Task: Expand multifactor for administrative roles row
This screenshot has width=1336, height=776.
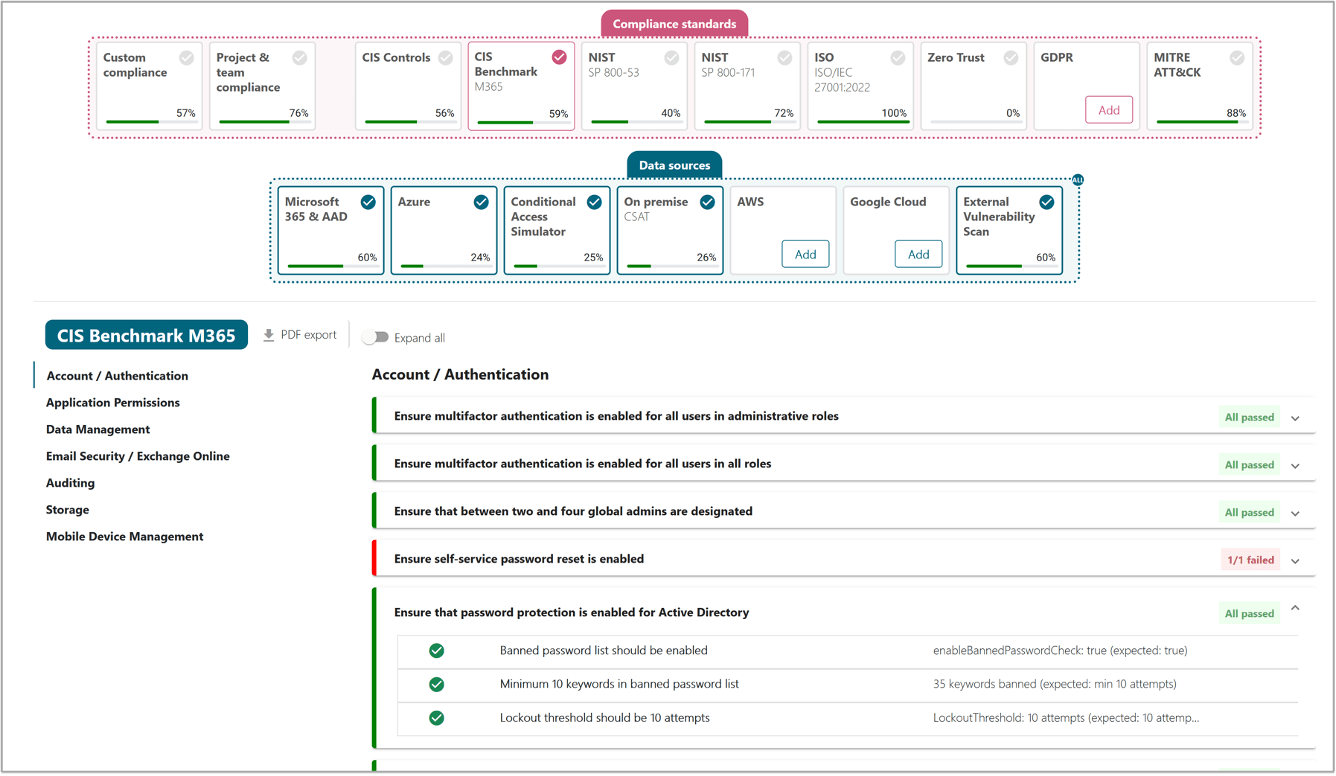Action: point(1295,418)
